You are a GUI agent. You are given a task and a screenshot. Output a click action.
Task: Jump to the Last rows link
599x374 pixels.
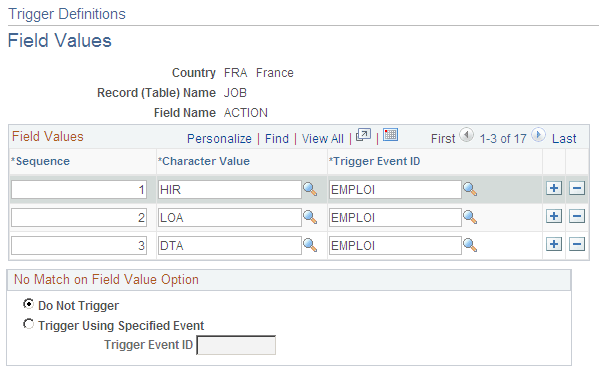click(564, 138)
